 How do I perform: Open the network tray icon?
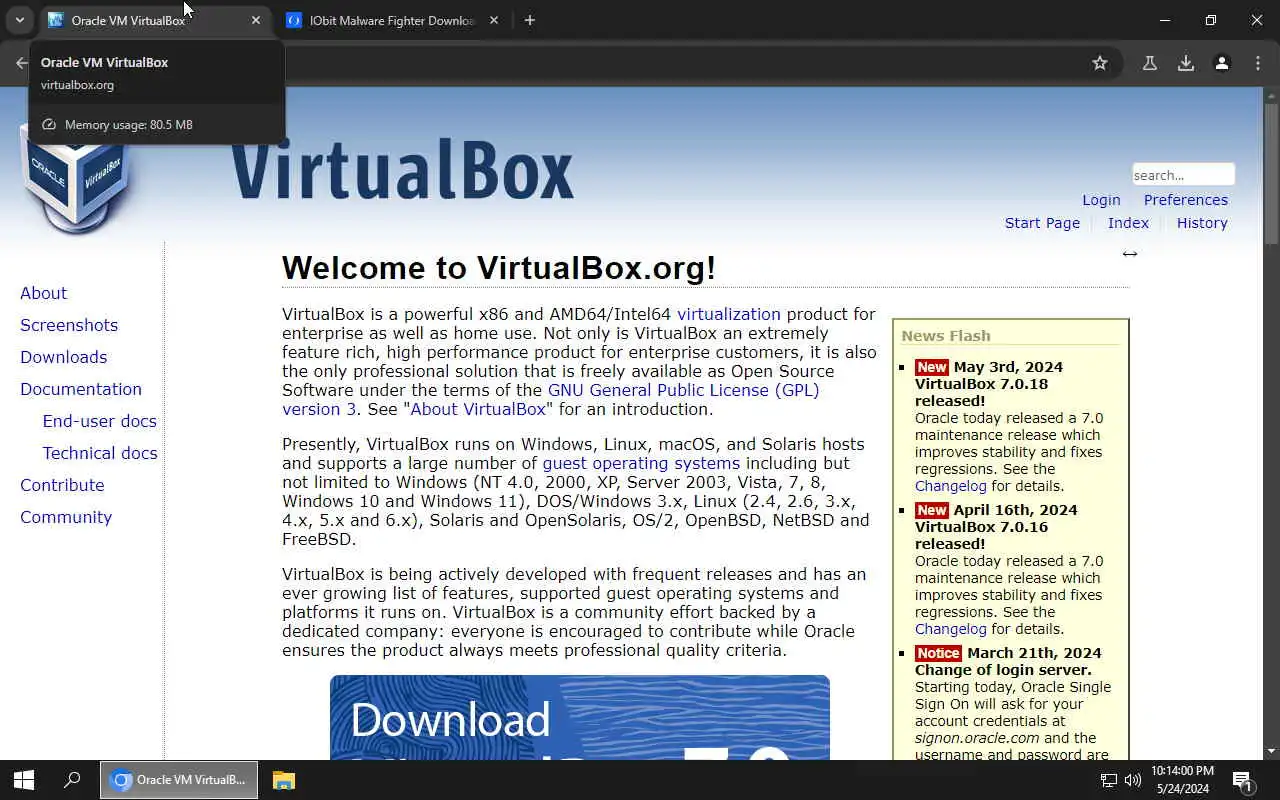(1109, 780)
